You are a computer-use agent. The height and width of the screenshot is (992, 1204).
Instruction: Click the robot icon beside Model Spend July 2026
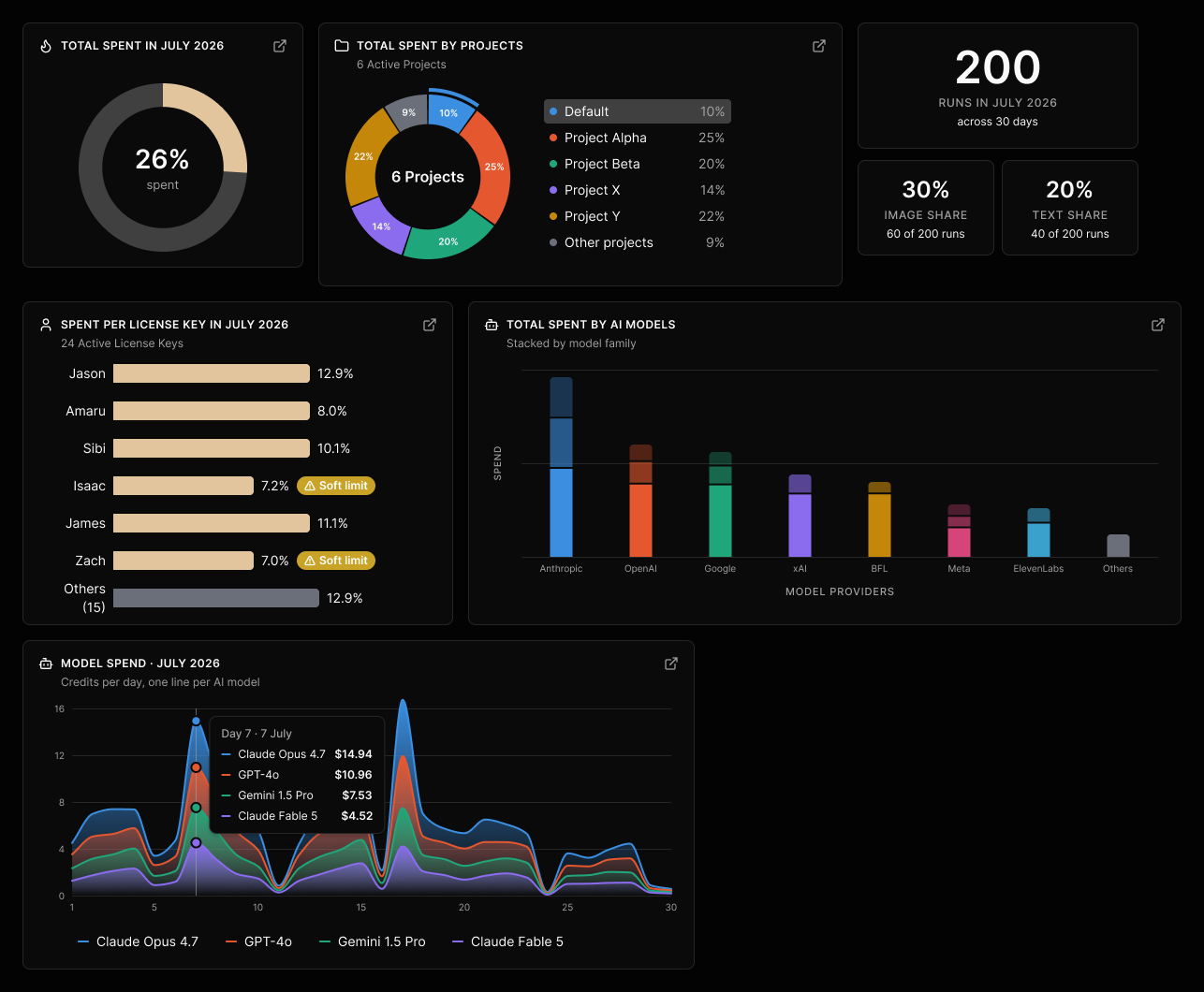pos(46,664)
